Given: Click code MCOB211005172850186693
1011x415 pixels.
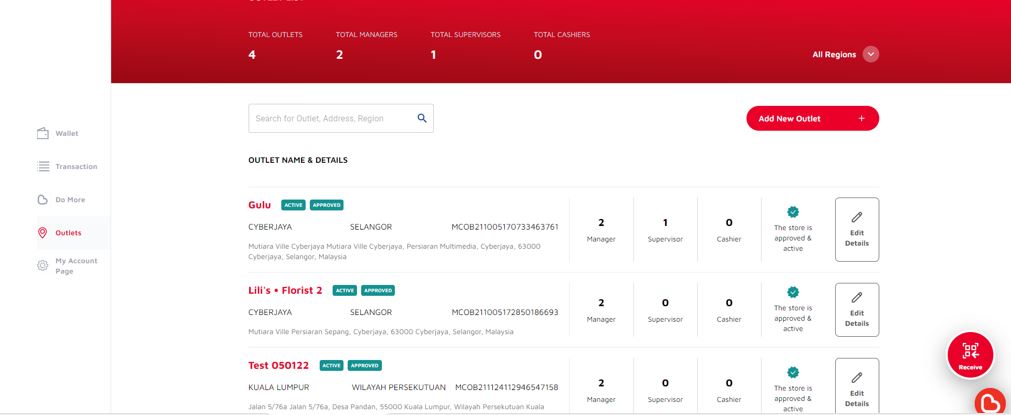Looking at the screenshot, I should 505,312.
